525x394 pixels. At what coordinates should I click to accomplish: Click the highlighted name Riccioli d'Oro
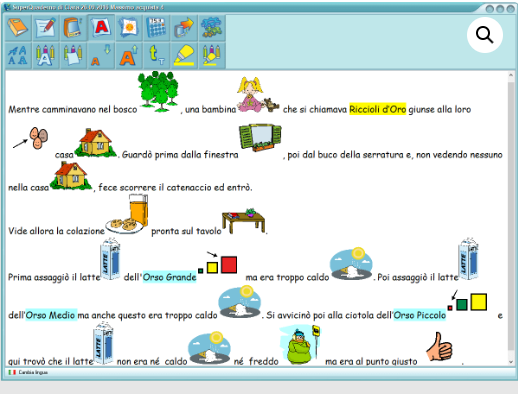[x=377, y=109]
